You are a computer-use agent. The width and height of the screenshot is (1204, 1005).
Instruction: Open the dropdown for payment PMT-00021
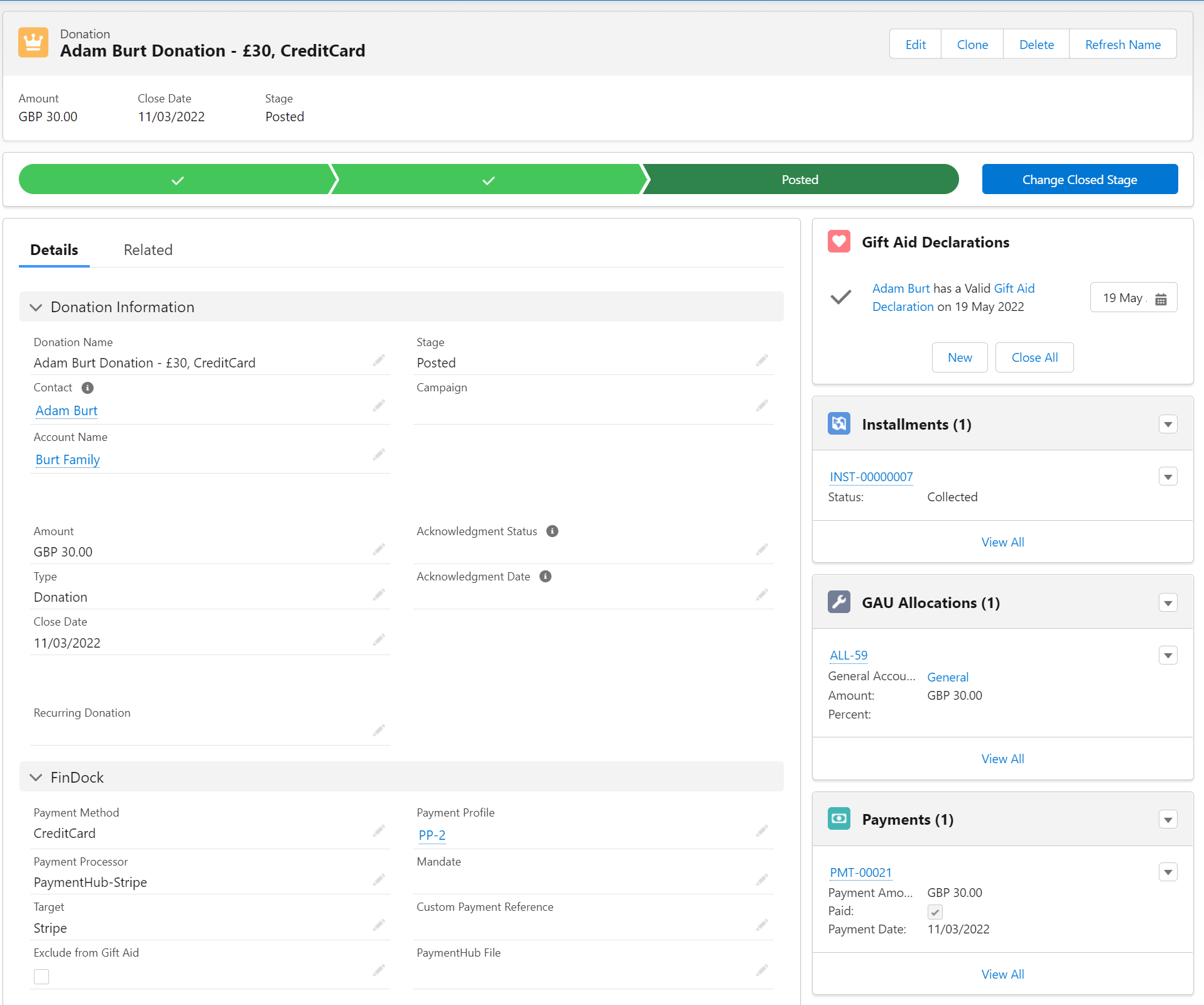[x=1168, y=872]
